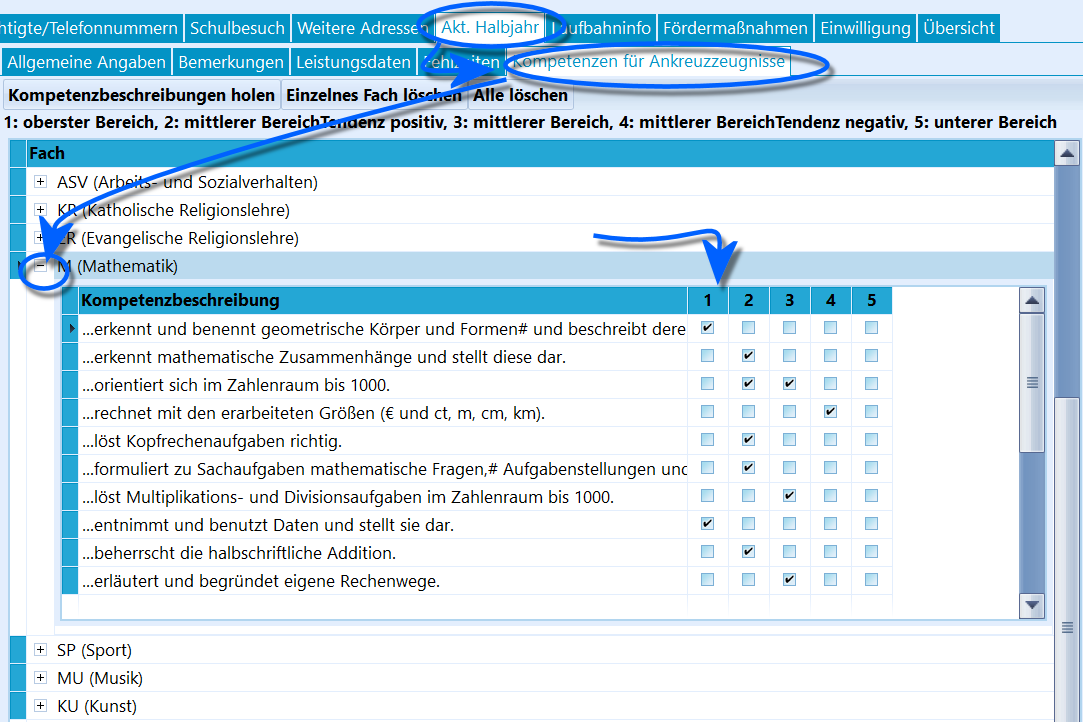
Task: Uncheck rating 2 for Kopfrechenaufgaben row
Action: 748,439
